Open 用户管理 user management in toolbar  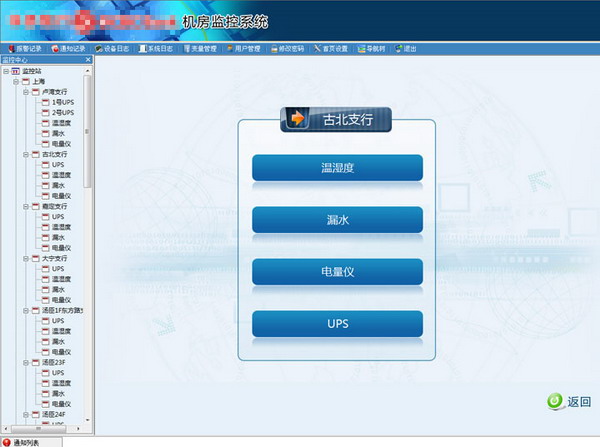[243, 48]
